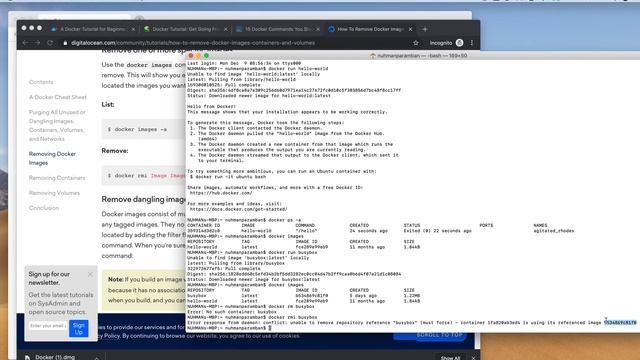Click 'https://hub.docker.com/' in terminal output

(221, 193)
